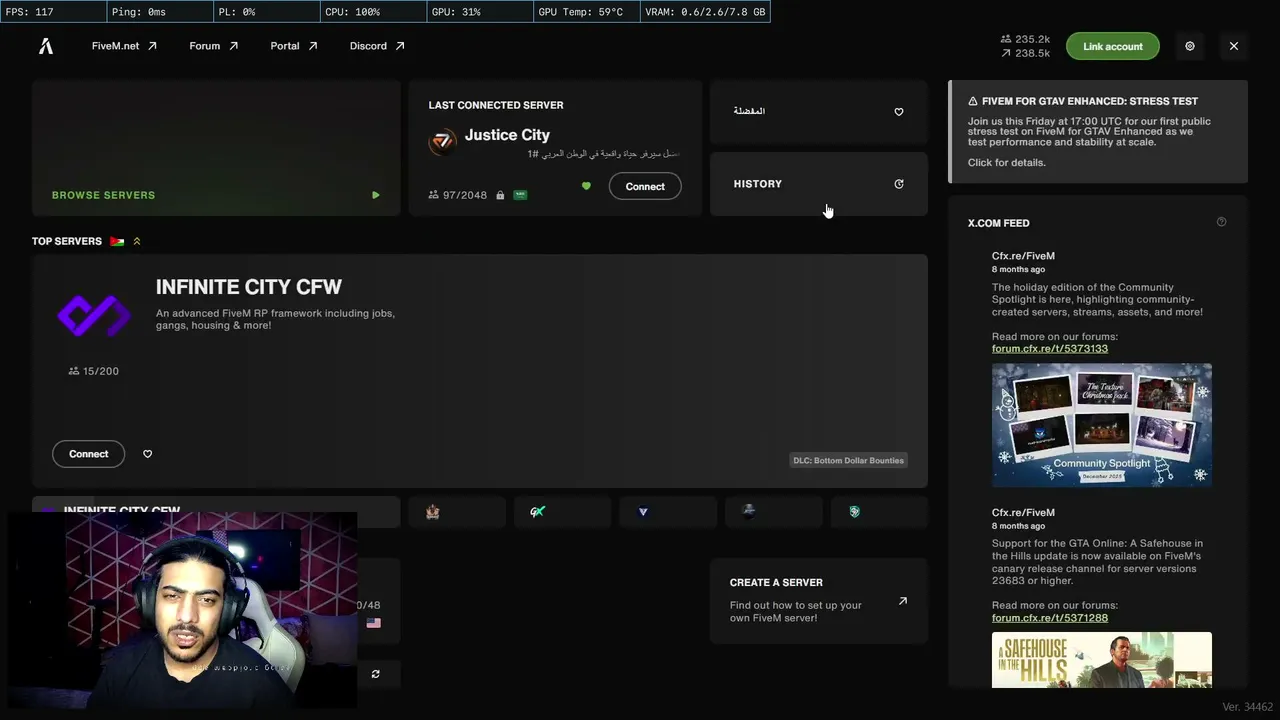The height and width of the screenshot is (720, 1280).
Task: Open the Community Spotlight image
Action: click(x=1102, y=425)
